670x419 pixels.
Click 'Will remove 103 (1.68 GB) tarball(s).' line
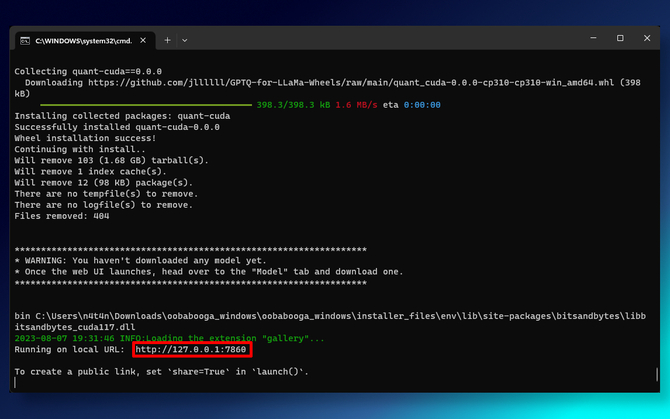click(112, 160)
